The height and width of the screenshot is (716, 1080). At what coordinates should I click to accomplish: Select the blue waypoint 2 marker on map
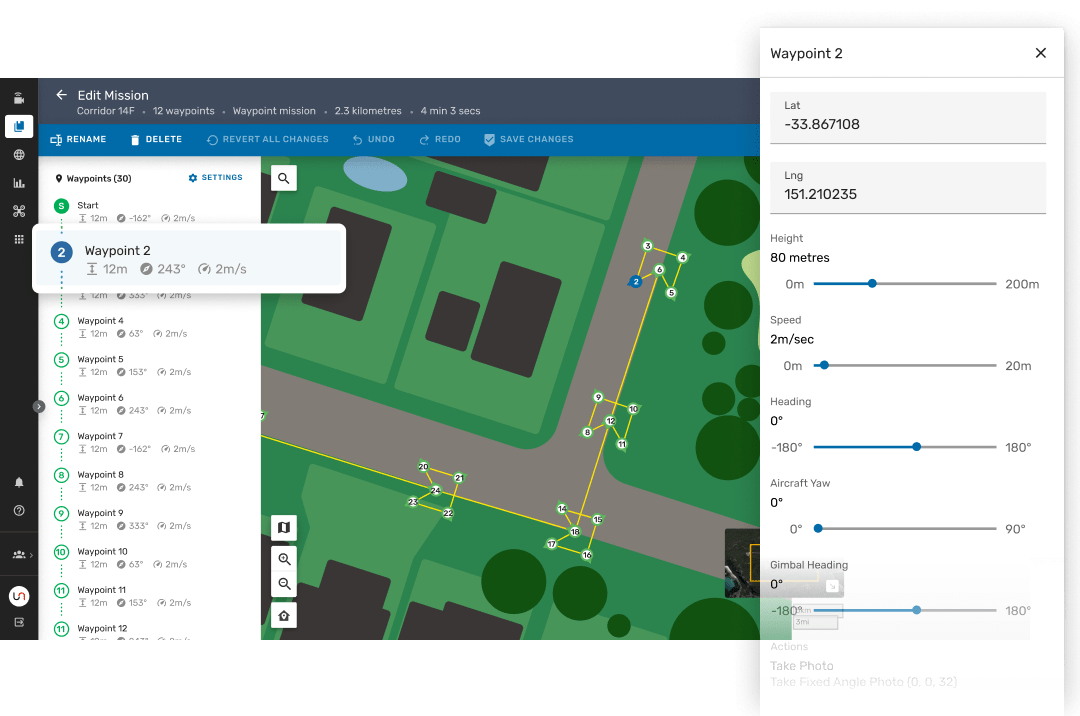pos(636,282)
